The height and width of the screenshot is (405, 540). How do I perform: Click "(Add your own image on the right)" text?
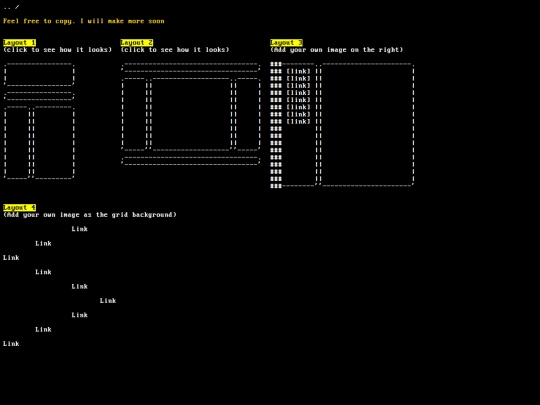pos(336,50)
